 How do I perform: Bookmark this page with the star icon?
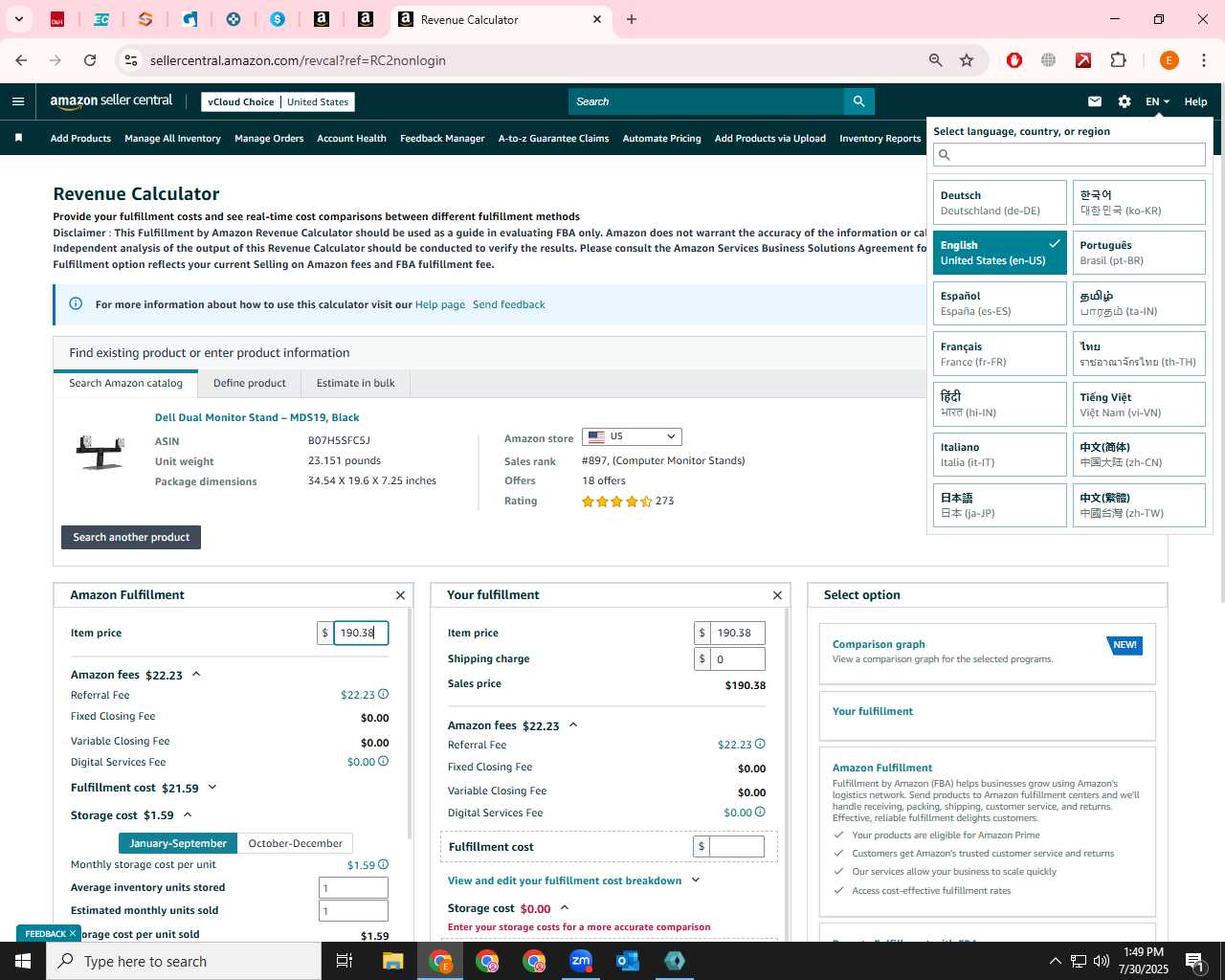point(967,60)
